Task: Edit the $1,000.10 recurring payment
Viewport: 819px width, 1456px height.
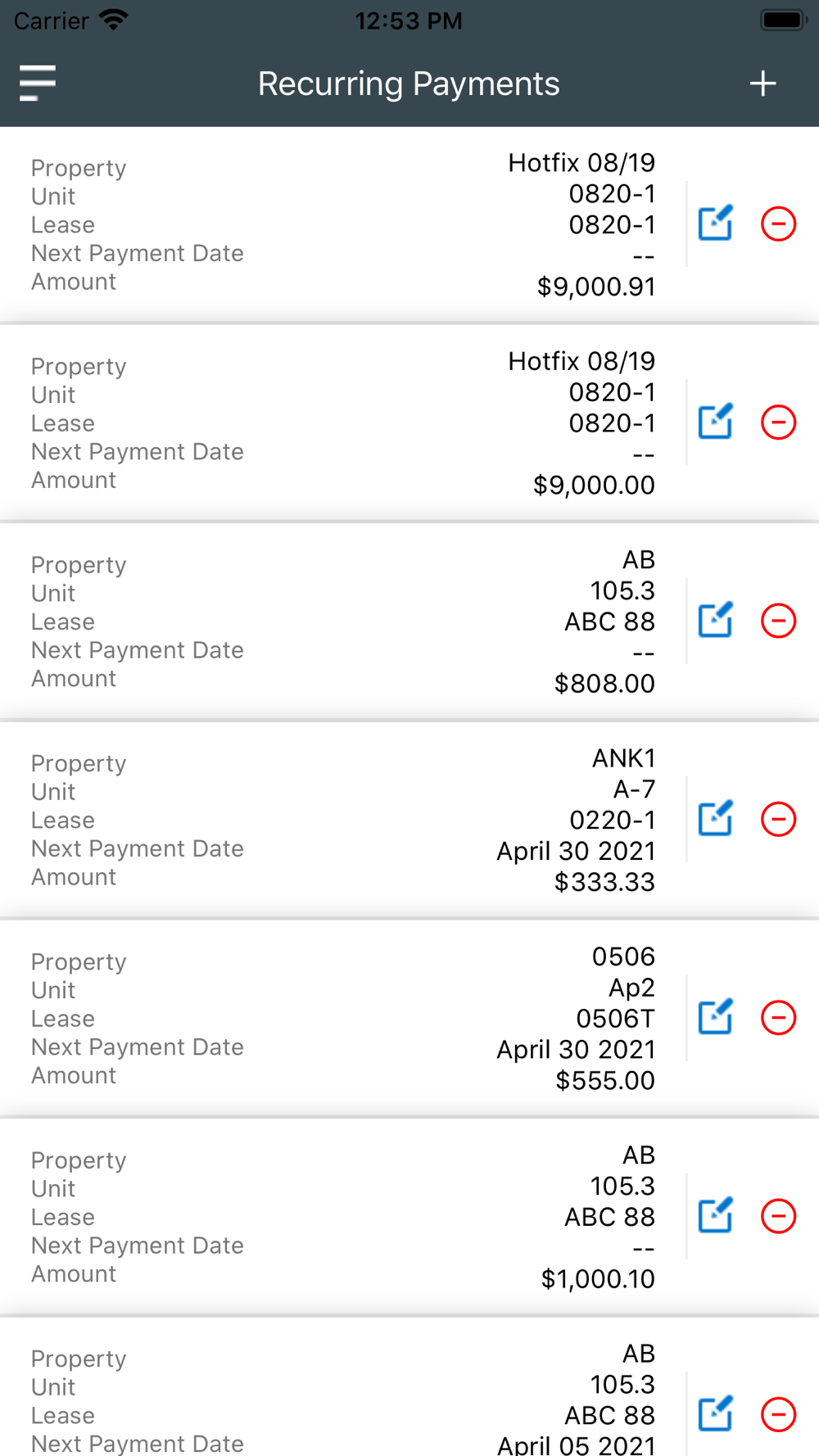Action: click(715, 1216)
